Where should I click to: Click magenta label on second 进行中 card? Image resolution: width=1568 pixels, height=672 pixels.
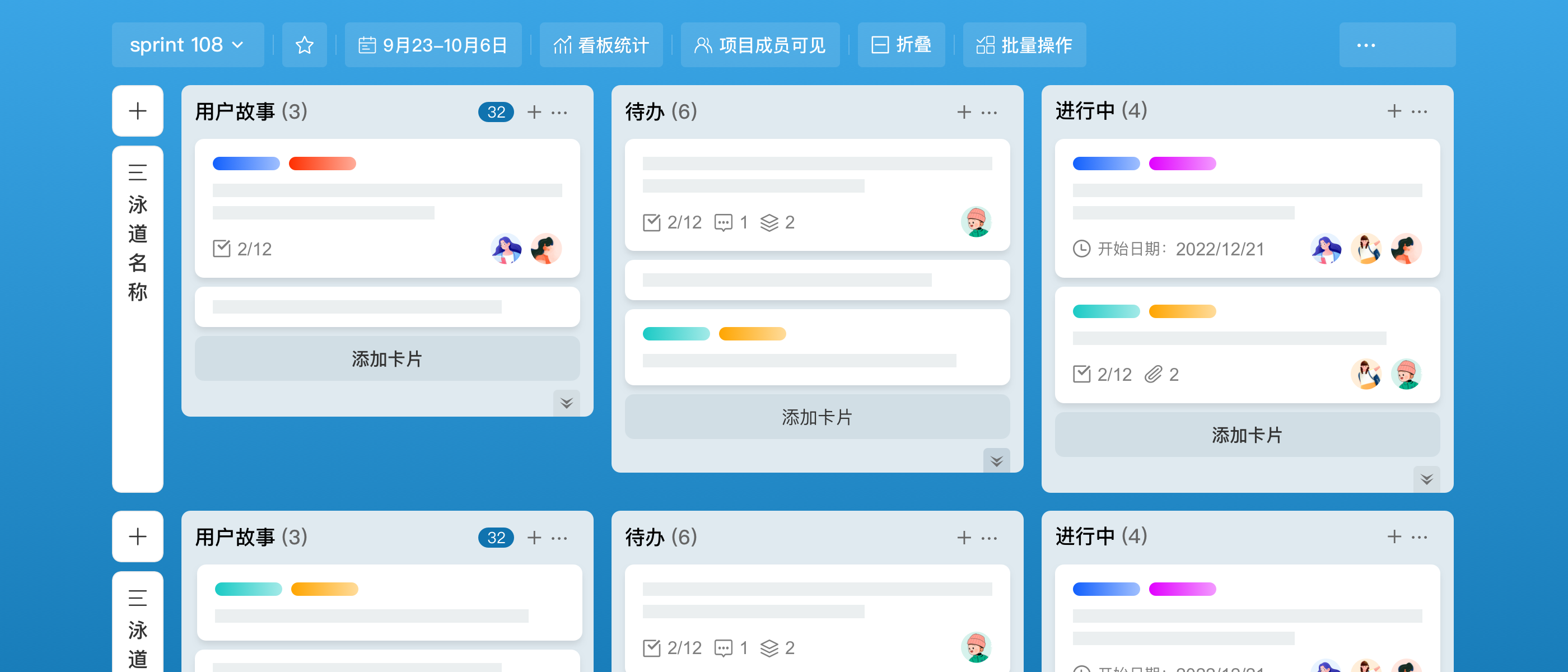tap(1182, 589)
